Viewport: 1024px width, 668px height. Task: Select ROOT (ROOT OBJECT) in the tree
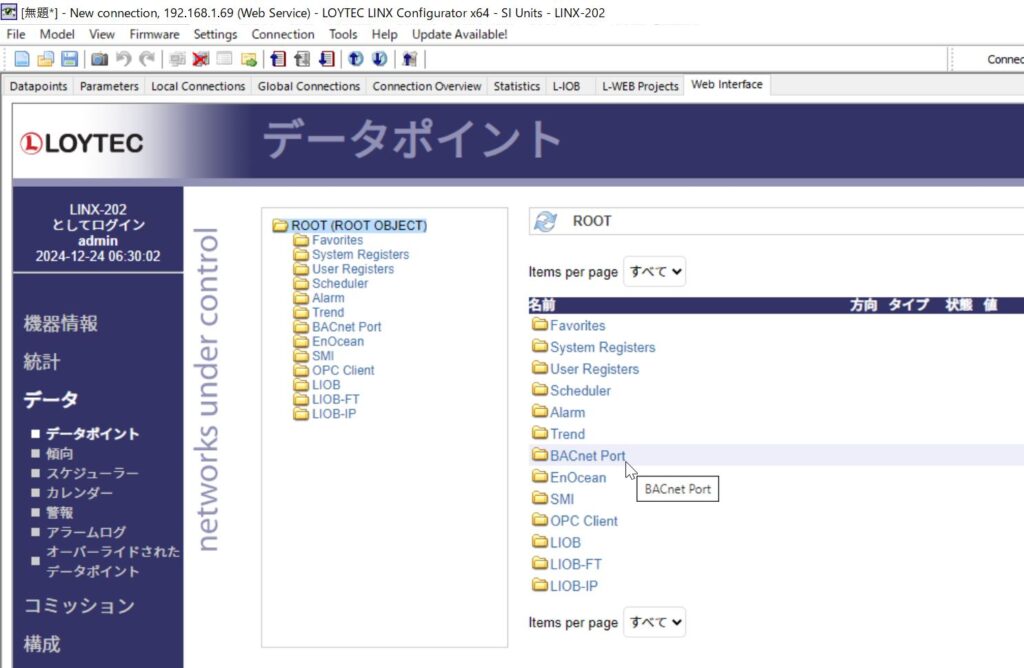(x=351, y=226)
